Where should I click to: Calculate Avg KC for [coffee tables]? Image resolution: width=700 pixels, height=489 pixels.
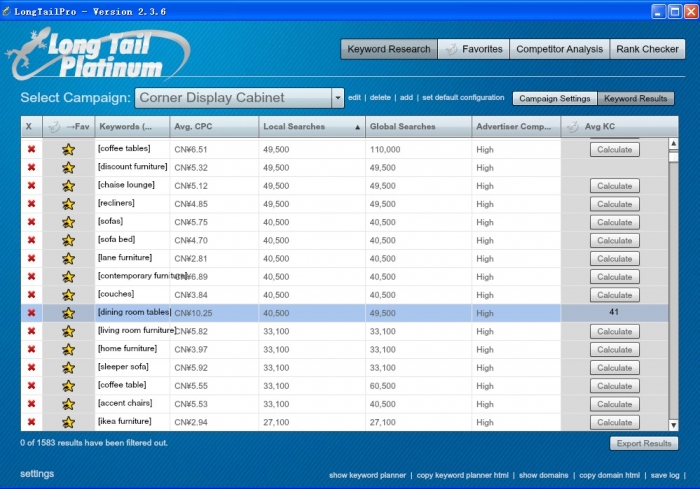point(615,150)
